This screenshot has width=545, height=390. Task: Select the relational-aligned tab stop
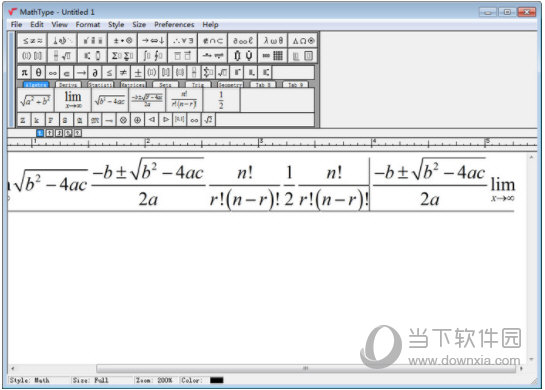click(68, 133)
